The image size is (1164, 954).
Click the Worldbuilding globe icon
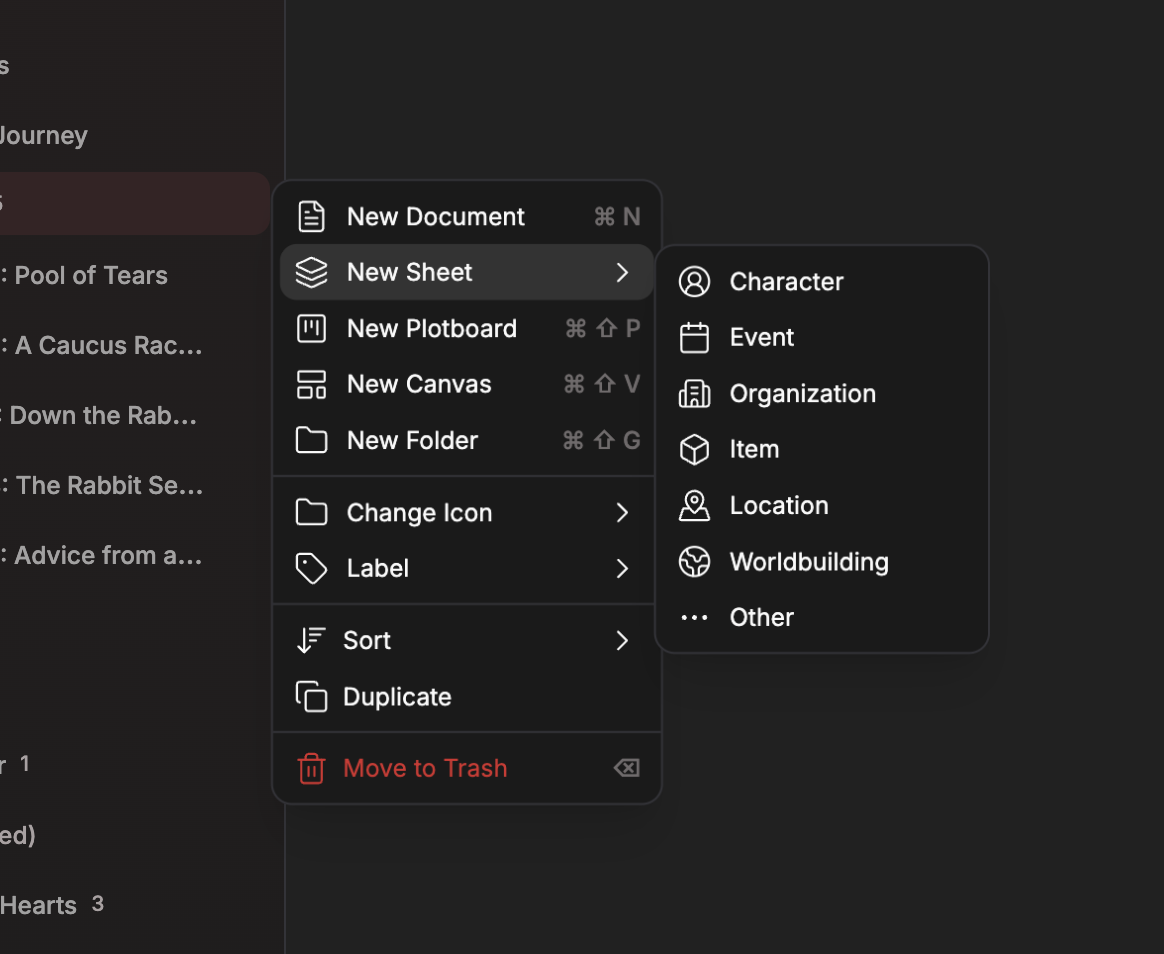(695, 561)
